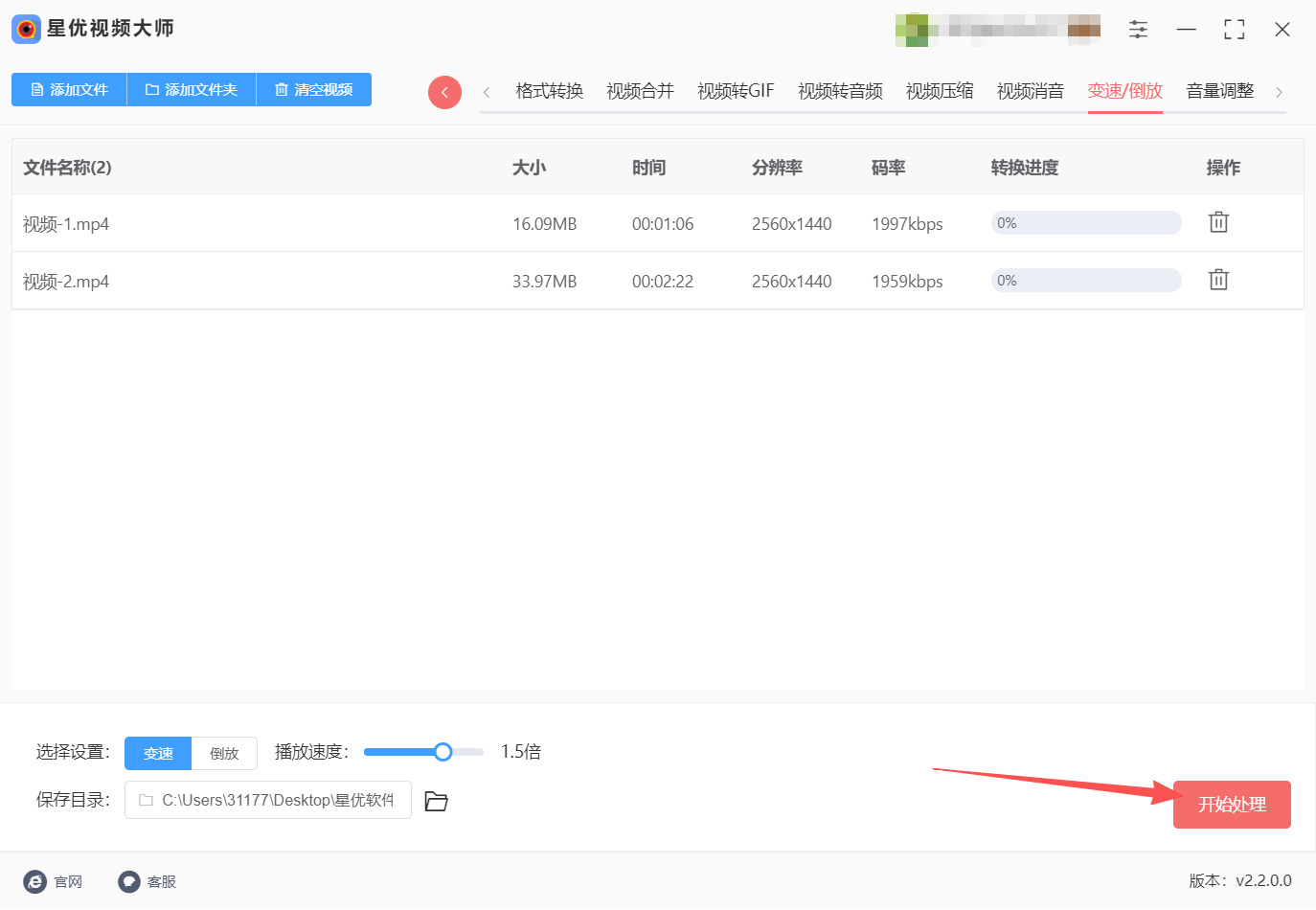Click the 版本 v2.2.0.0 version text

(x=1240, y=880)
